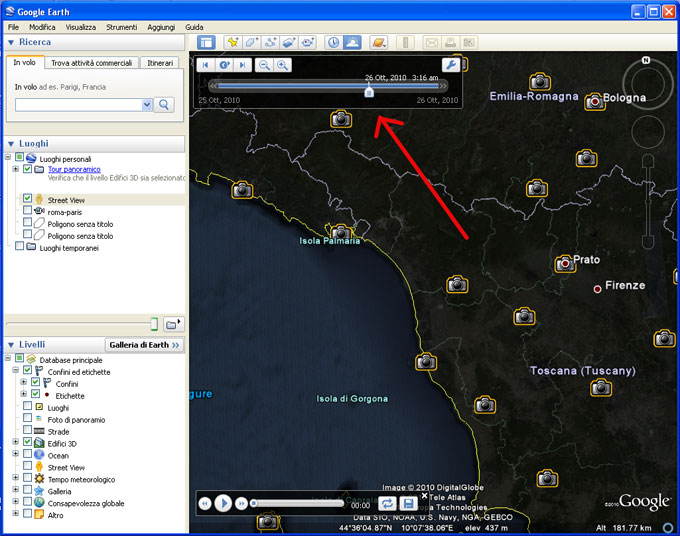The width and height of the screenshot is (680, 536).
Task: Open the Visualizza menu
Action: pos(81,27)
